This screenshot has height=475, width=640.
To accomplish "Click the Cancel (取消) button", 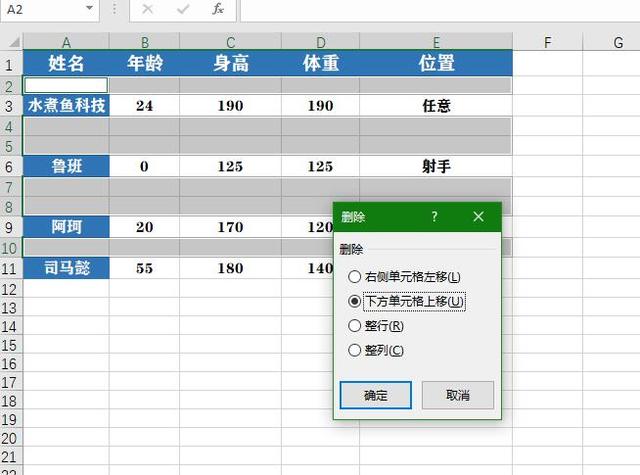I will pos(458,395).
